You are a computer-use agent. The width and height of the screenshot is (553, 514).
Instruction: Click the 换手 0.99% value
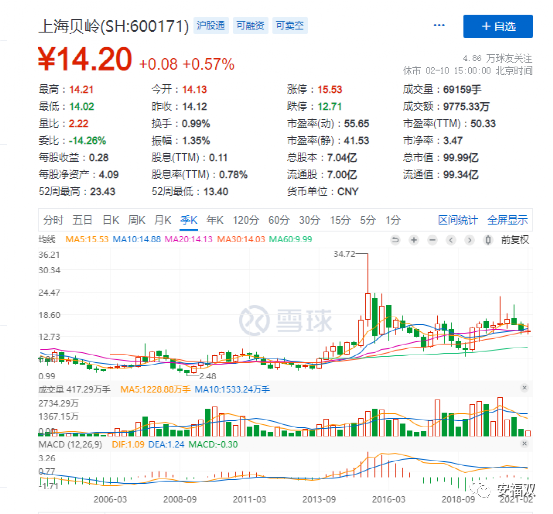196,123
